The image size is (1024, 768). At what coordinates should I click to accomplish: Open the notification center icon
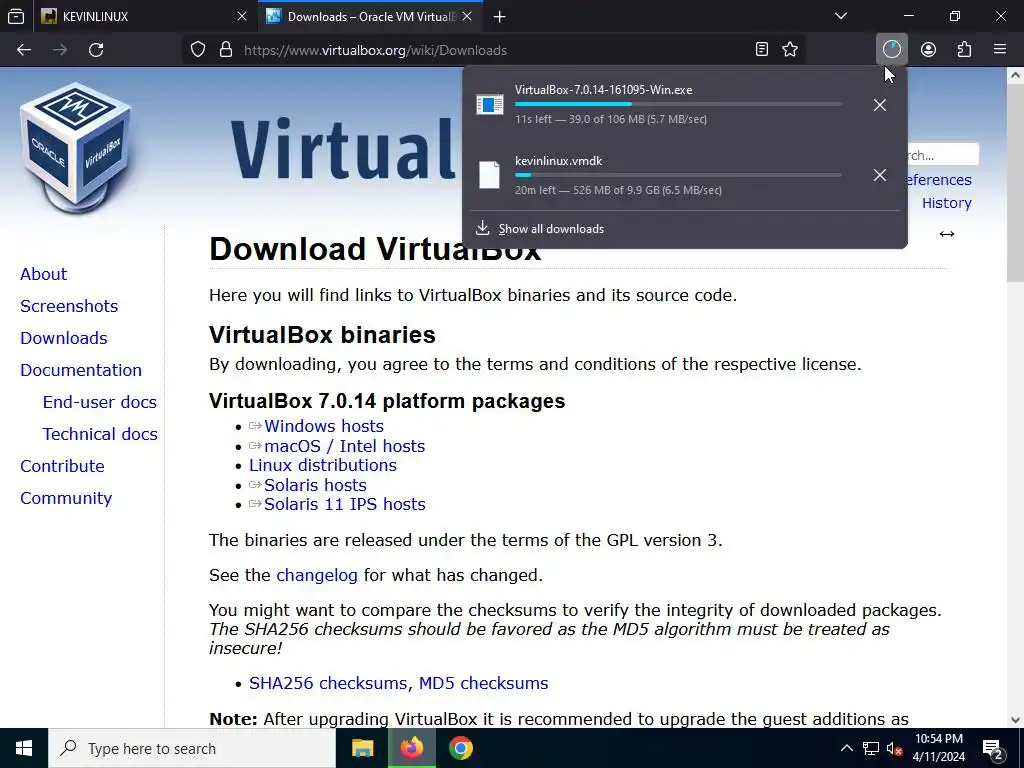(993, 750)
